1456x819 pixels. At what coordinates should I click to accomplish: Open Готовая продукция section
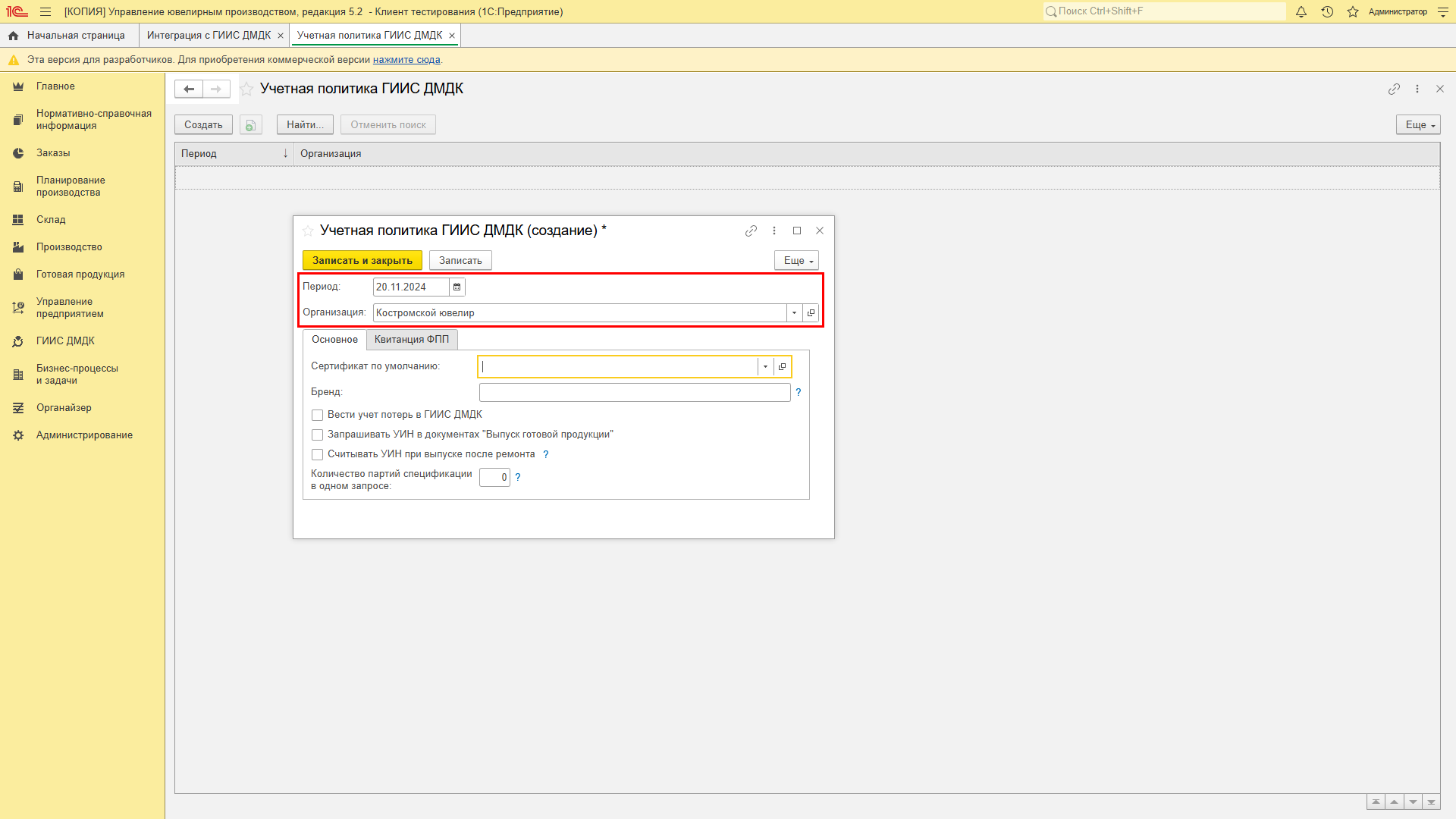pyautogui.click(x=80, y=275)
